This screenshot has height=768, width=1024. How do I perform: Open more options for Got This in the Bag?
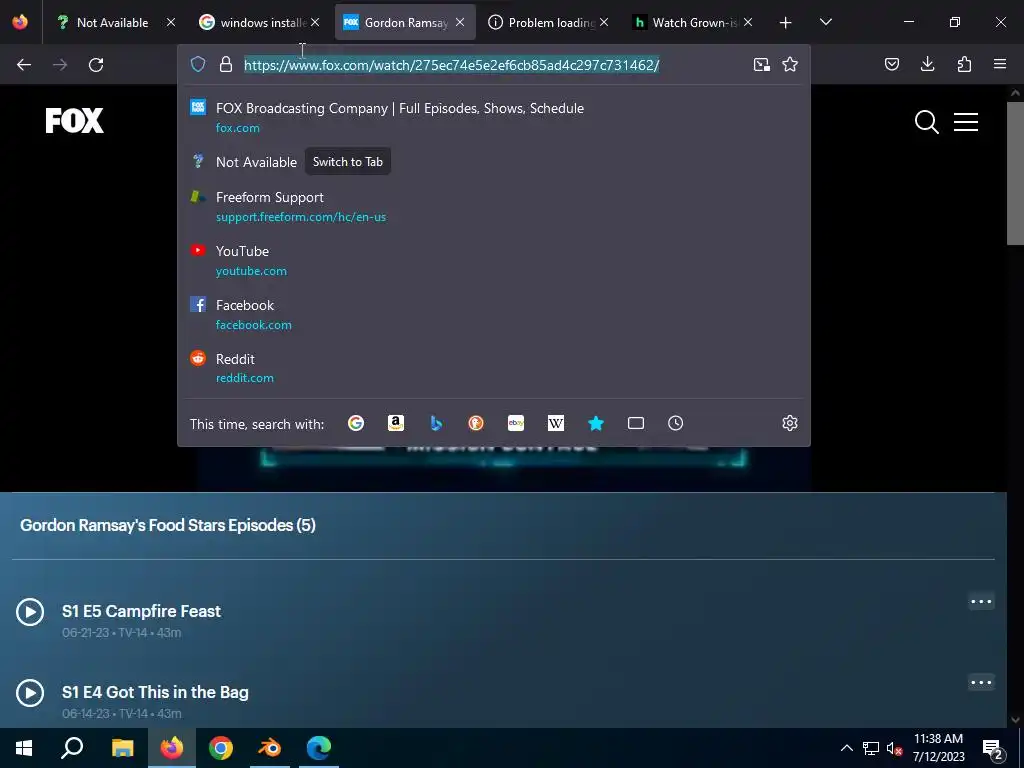[x=981, y=682]
